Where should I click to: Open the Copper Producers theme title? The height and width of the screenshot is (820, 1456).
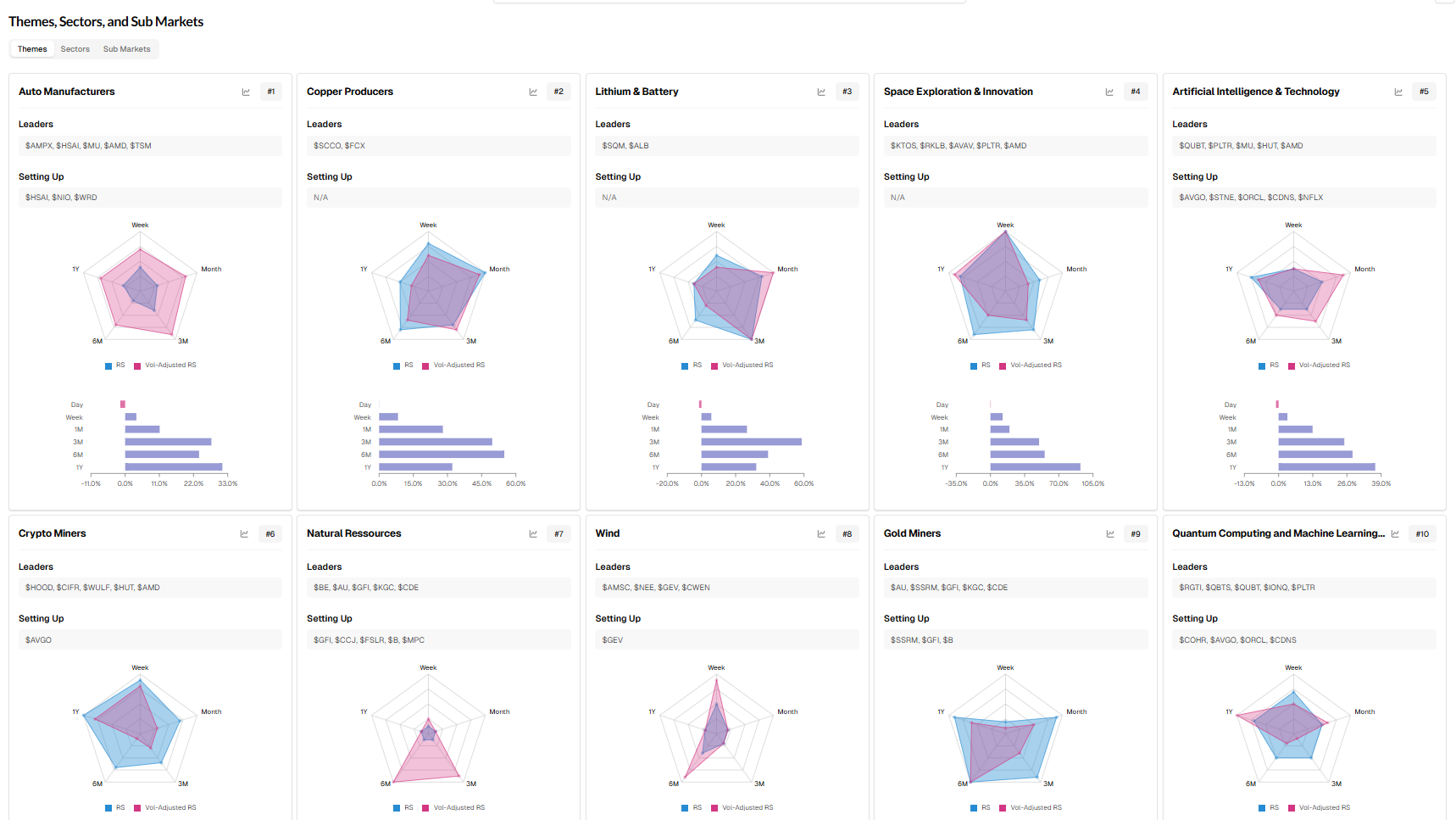click(x=350, y=92)
